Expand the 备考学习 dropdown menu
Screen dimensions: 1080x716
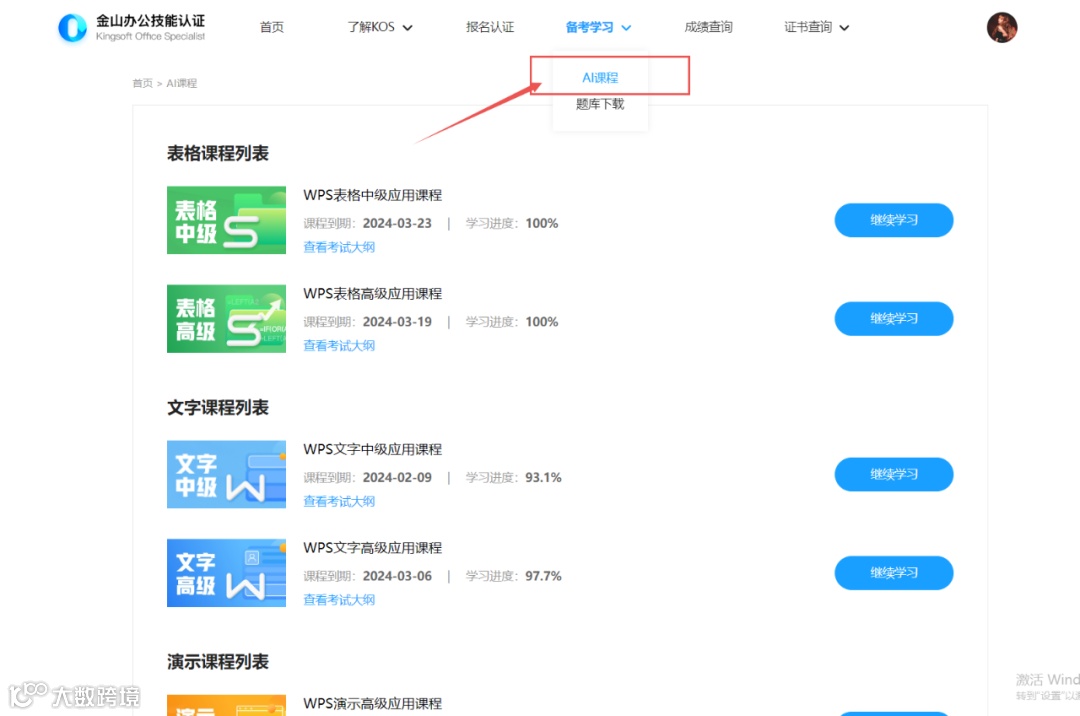tap(598, 27)
